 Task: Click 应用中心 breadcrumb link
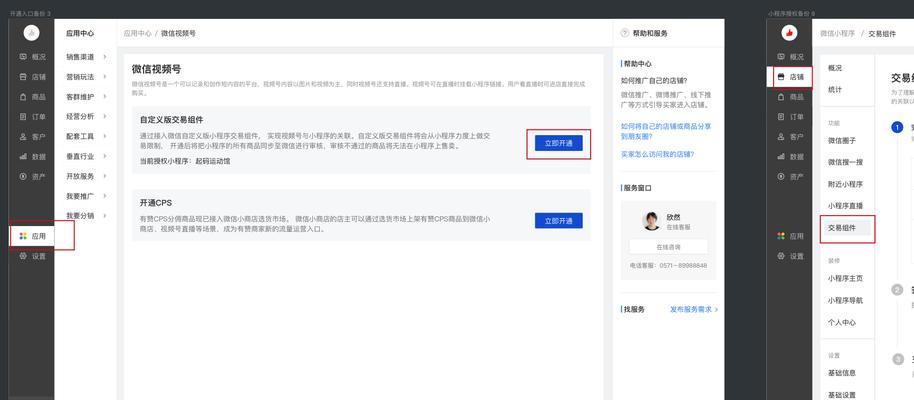click(x=138, y=34)
